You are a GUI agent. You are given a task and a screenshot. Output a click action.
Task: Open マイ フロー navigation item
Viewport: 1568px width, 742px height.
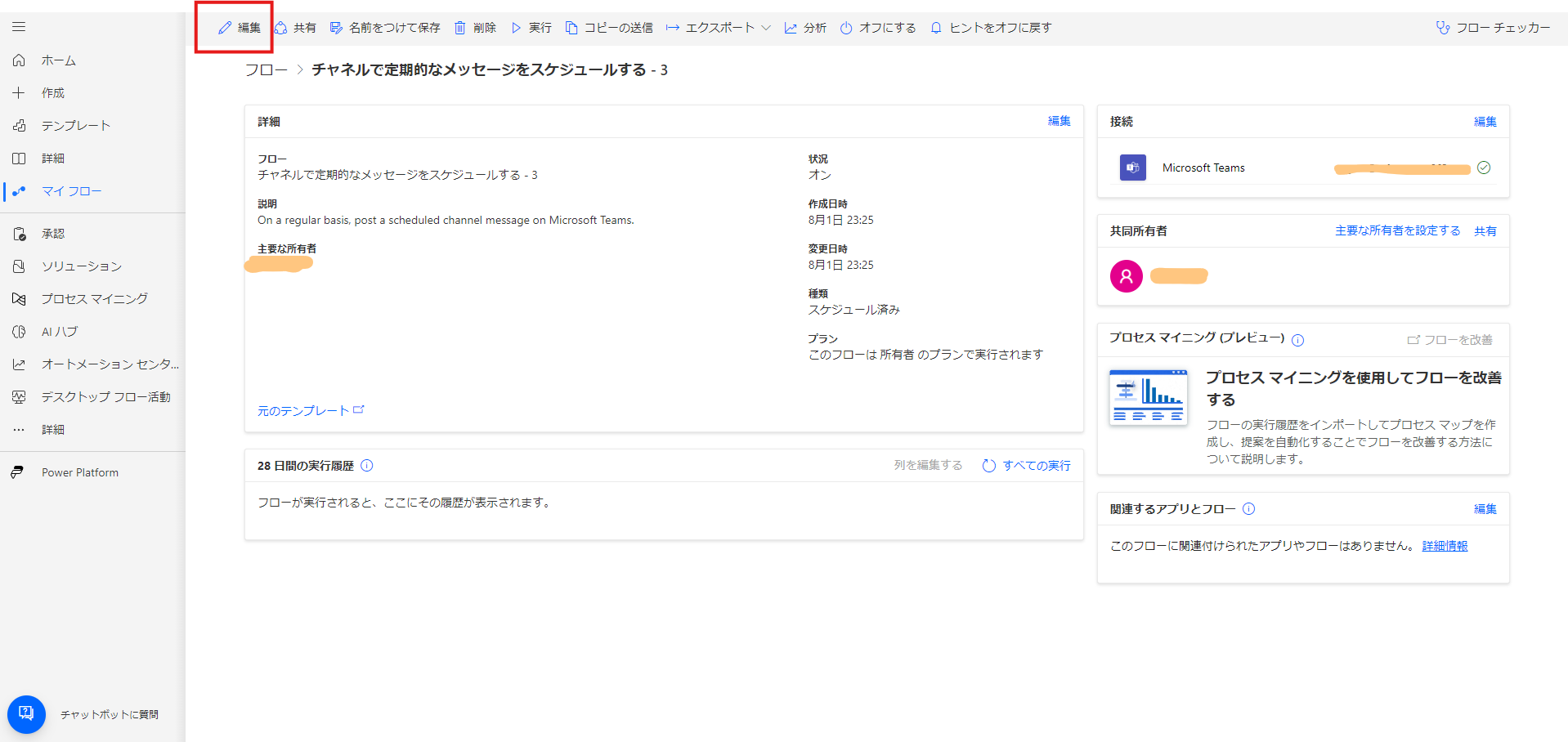72,191
